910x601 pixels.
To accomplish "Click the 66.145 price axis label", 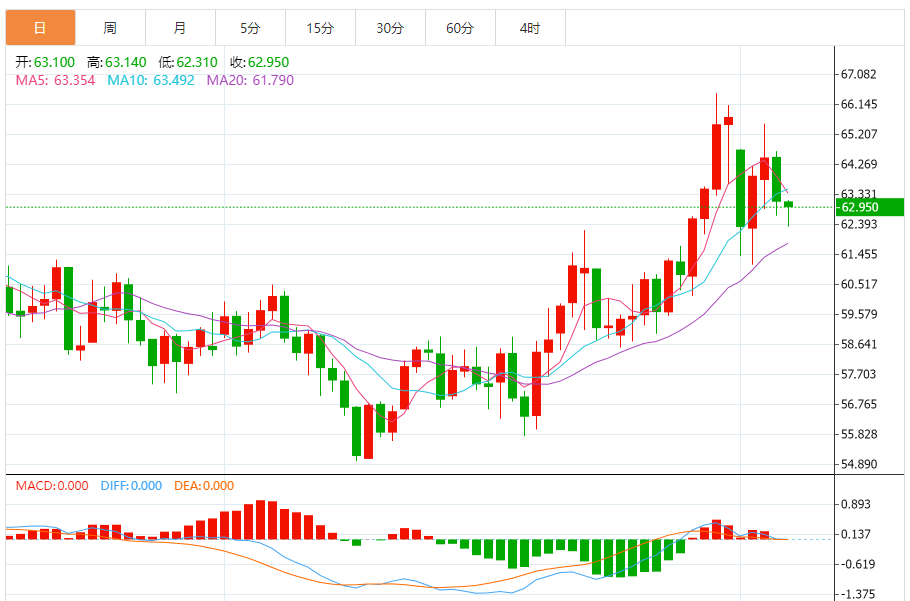I will [859, 104].
